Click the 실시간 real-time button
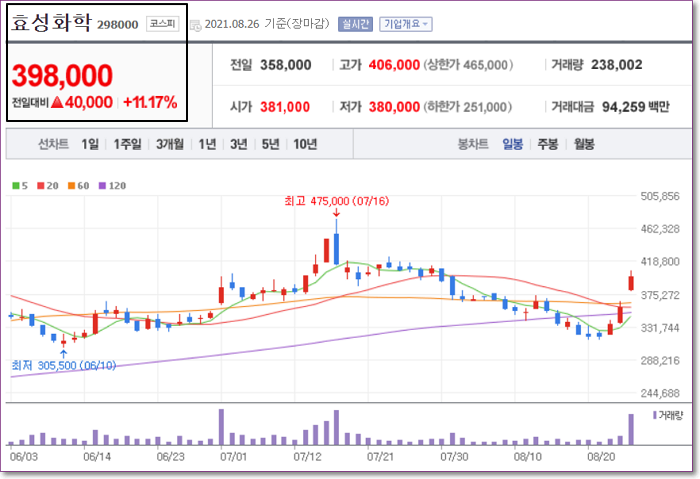700x479 pixels. (355, 24)
